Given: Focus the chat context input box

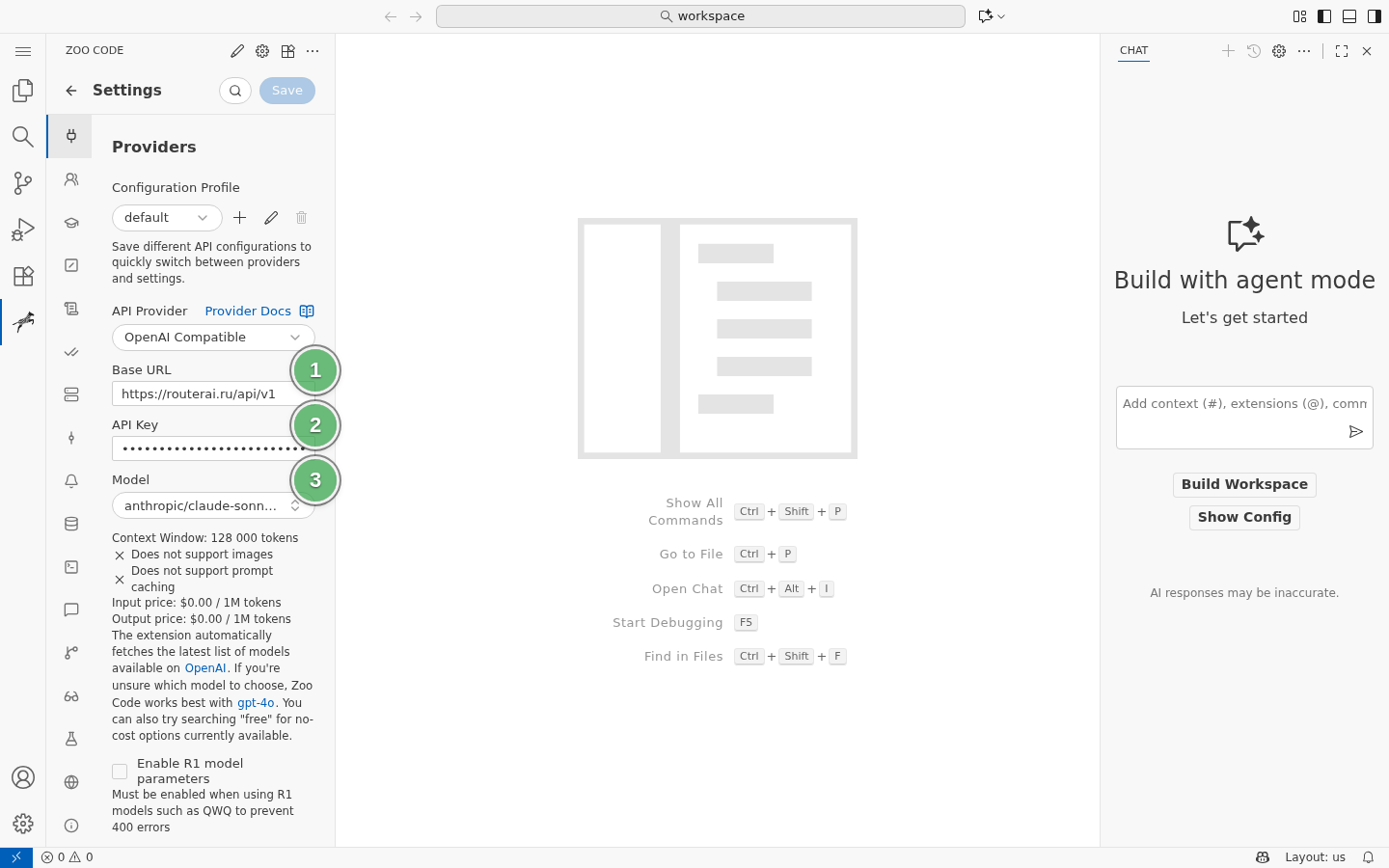Looking at the screenshot, I should pos(1244,405).
